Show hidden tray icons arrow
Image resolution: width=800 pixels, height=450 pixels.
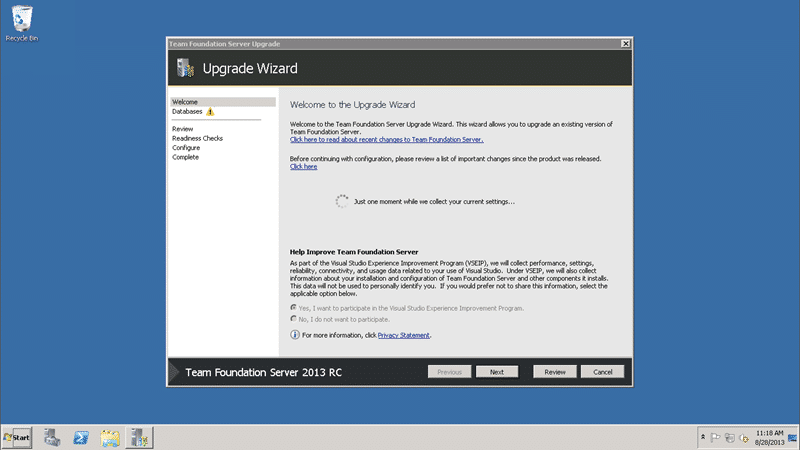point(703,437)
